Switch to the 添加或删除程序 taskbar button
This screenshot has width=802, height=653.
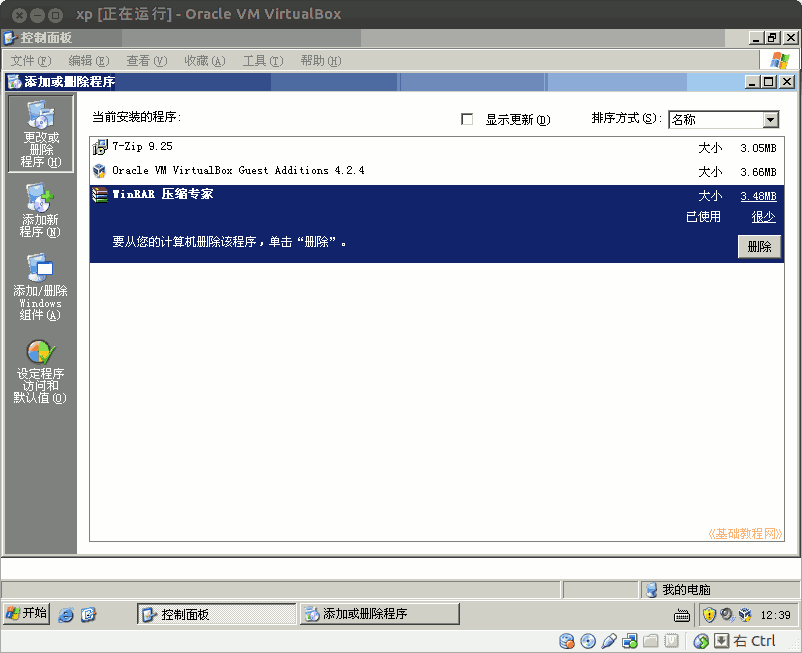[380, 614]
